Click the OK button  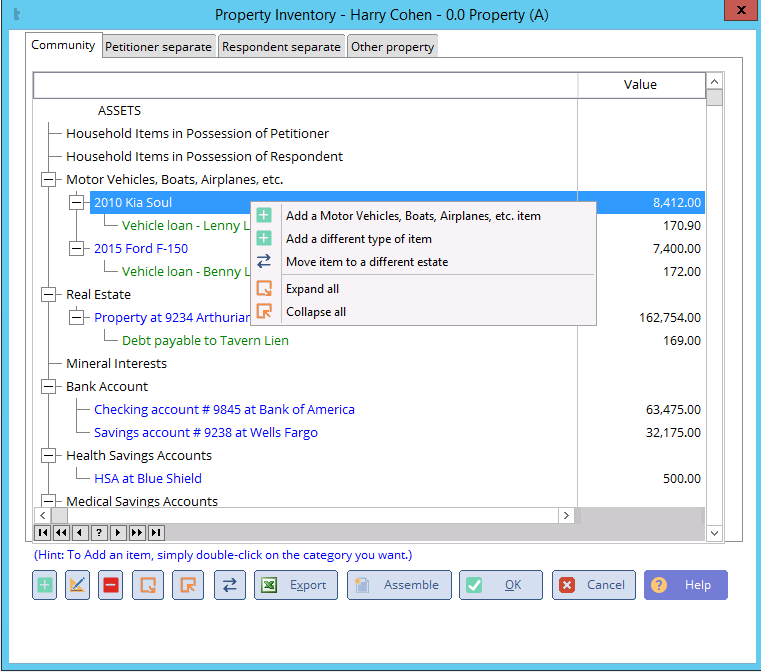[501, 585]
